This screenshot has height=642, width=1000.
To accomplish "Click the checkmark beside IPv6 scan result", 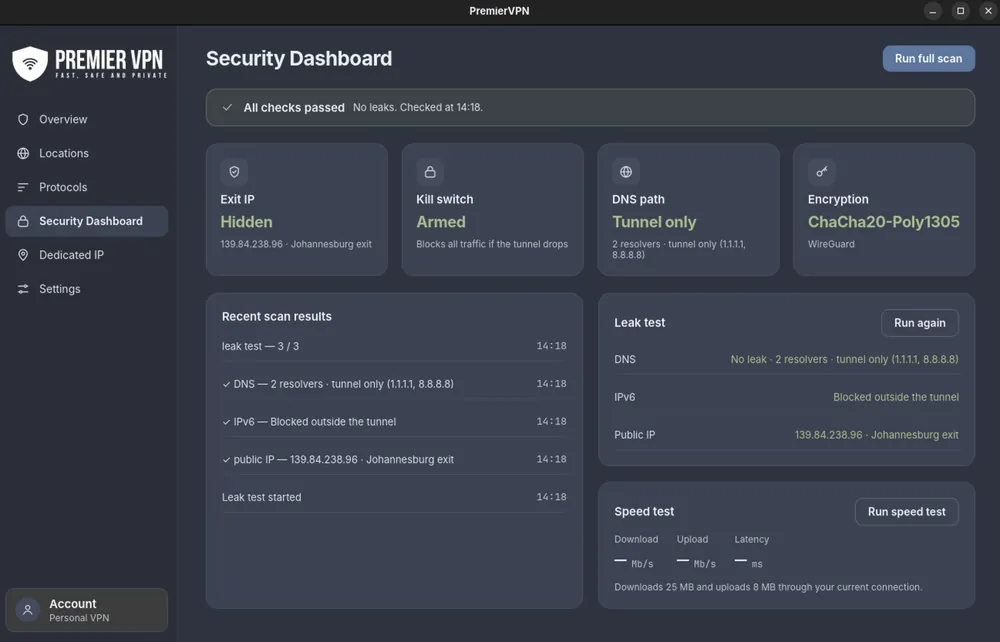I will coord(226,422).
